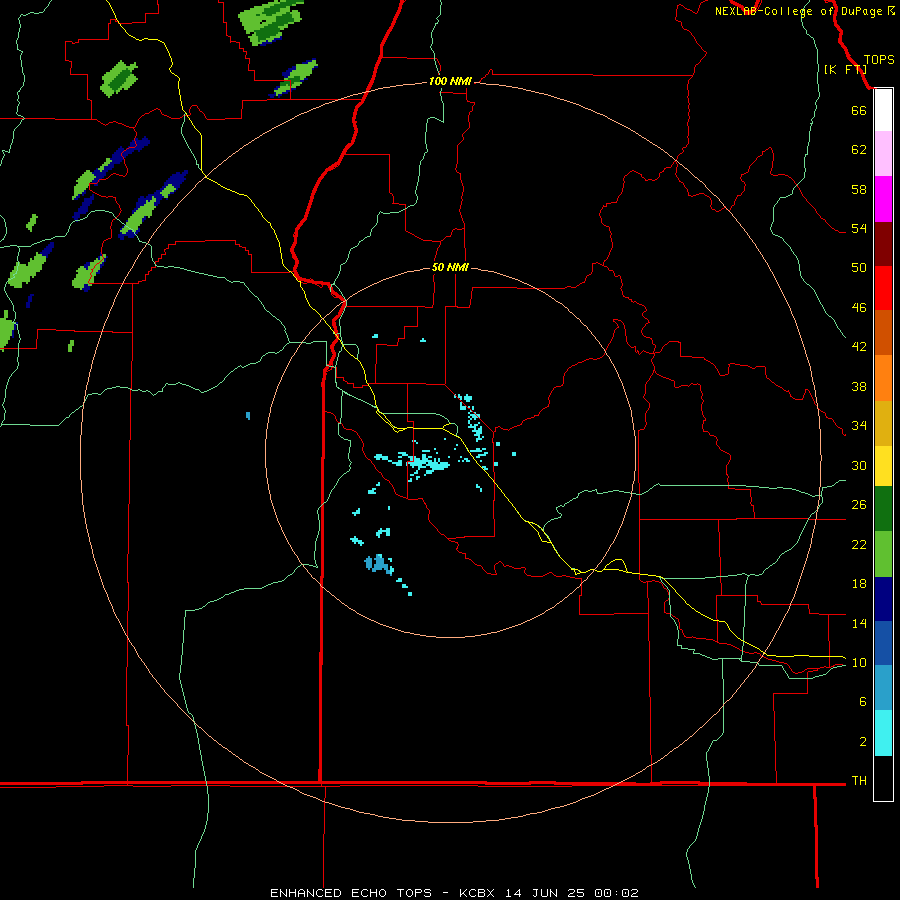Select the light blue legend swatch
Viewport: 900px width, 900px height.
pyautogui.click(x=883, y=688)
